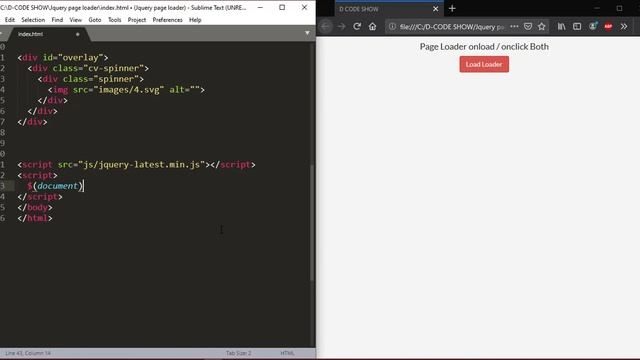This screenshot has width=640, height=360.
Task: Open the Project menu
Action: 137,20
